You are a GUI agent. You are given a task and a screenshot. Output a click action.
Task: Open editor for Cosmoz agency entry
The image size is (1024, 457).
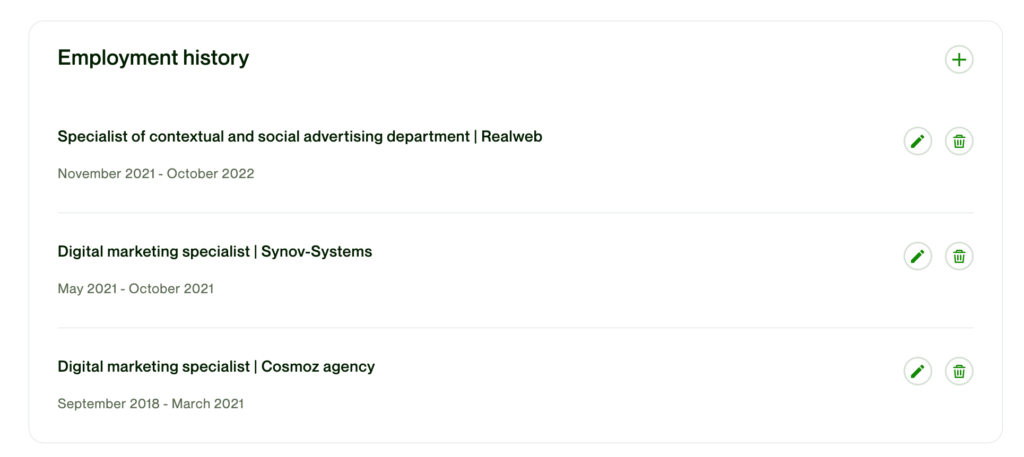tap(917, 371)
